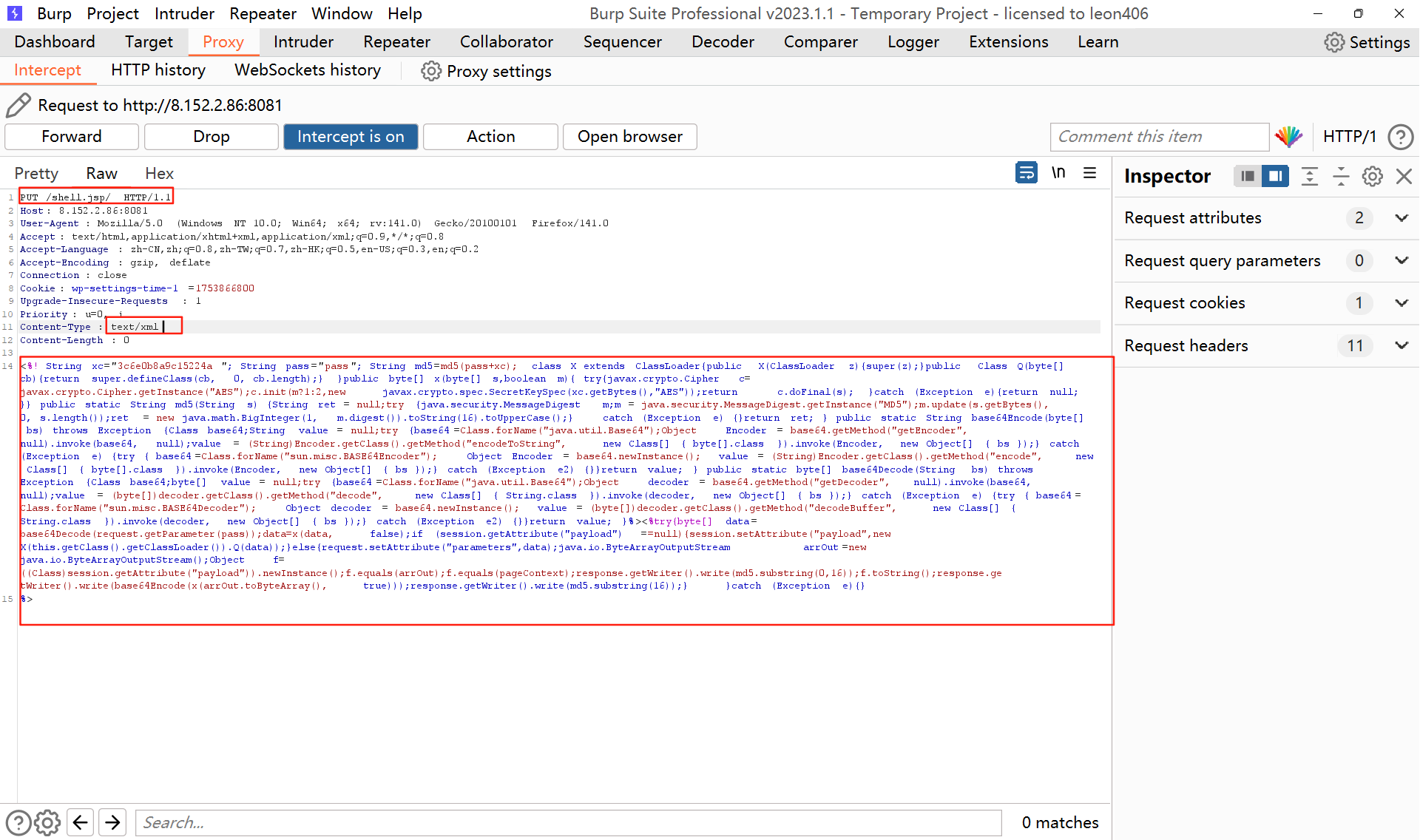The width and height of the screenshot is (1420, 840).
Task: Open the editor hamburger options menu
Action: [x=1089, y=173]
